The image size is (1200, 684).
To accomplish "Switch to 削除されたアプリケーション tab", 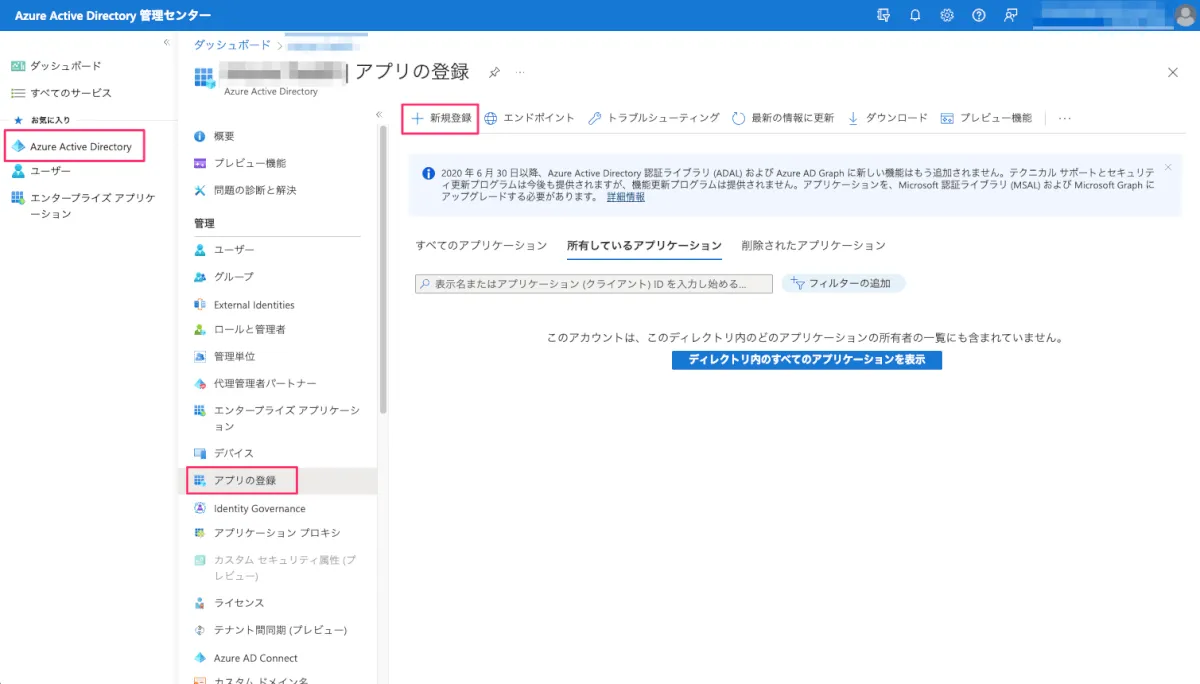I will coord(813,246).
